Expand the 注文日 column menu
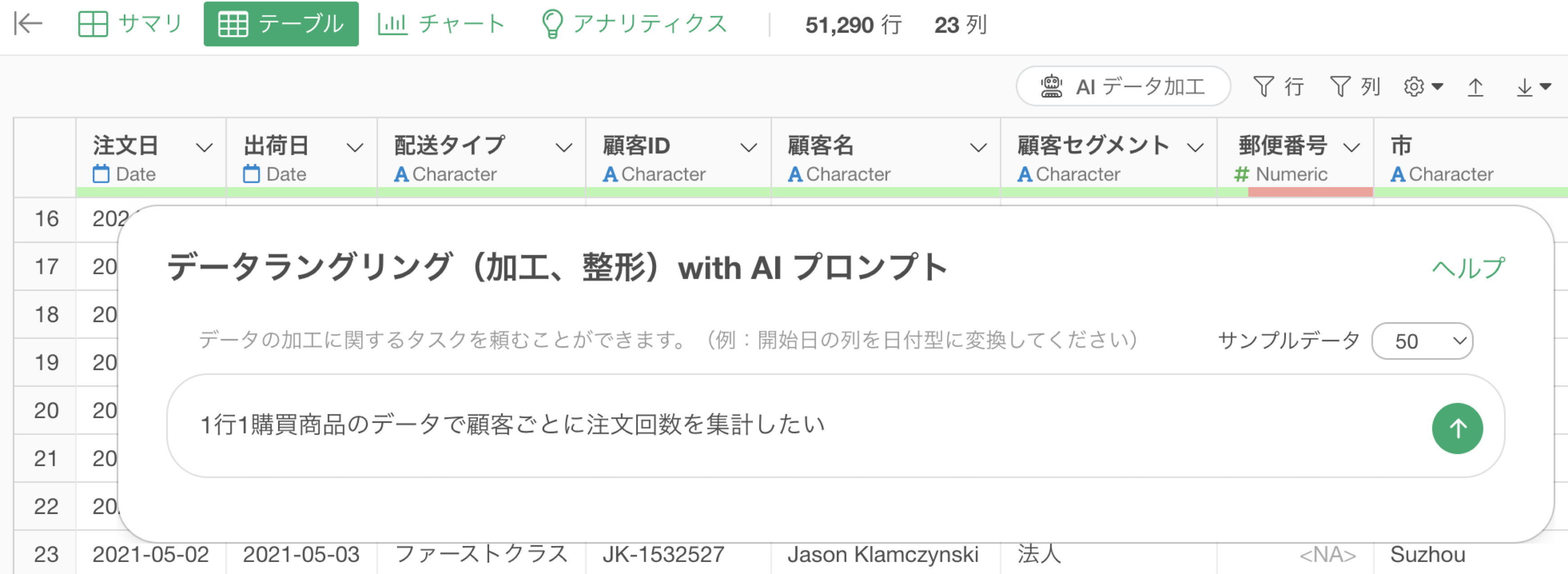 pos(204,148)
